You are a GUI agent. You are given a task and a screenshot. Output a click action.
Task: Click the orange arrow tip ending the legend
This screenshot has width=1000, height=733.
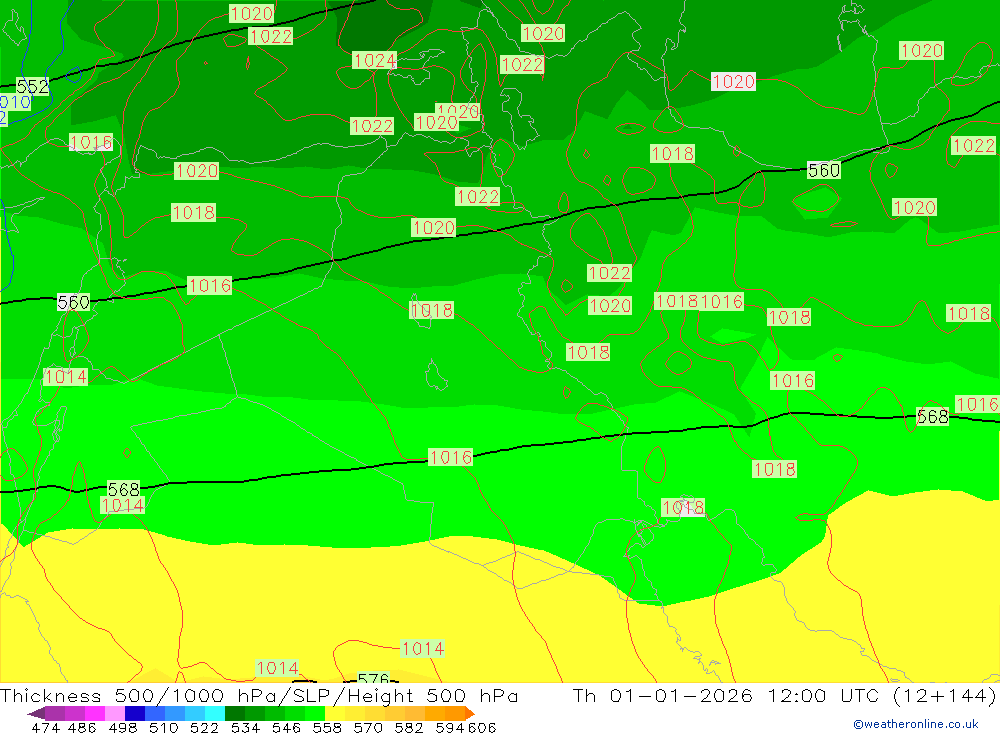(x=470, y=713)
